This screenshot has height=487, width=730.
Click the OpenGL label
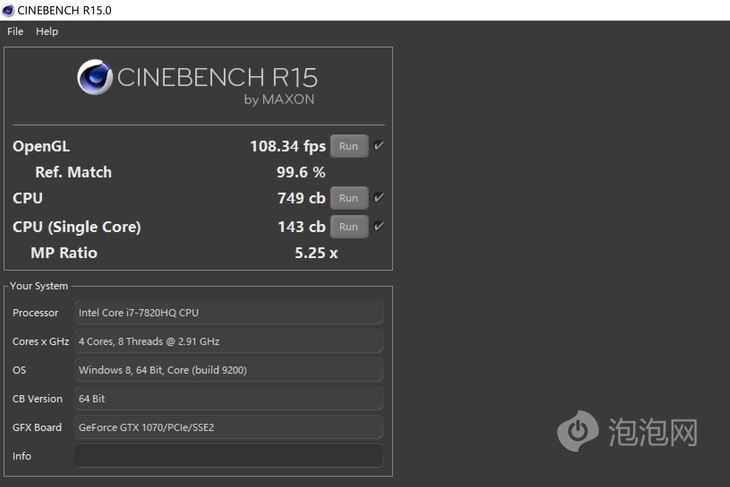tap(41, 147)
